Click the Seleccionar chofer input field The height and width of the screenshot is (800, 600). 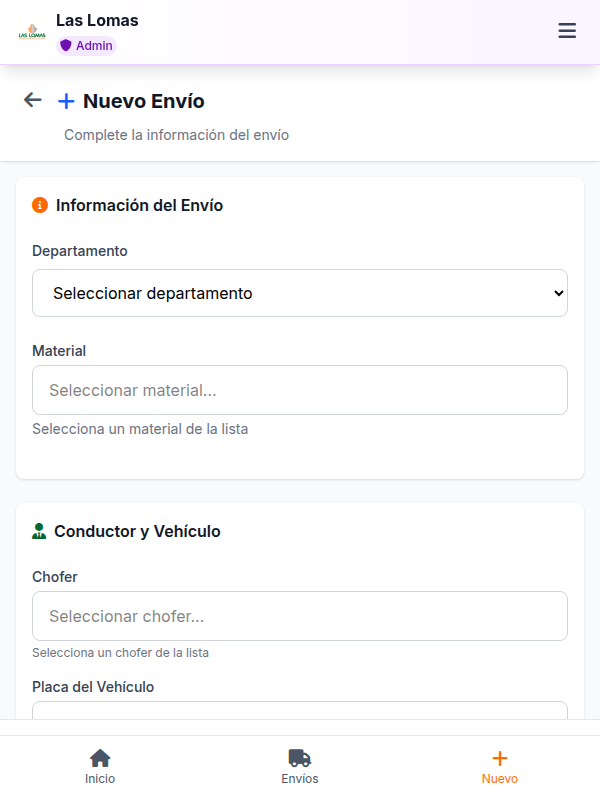[x=300, y=616]
